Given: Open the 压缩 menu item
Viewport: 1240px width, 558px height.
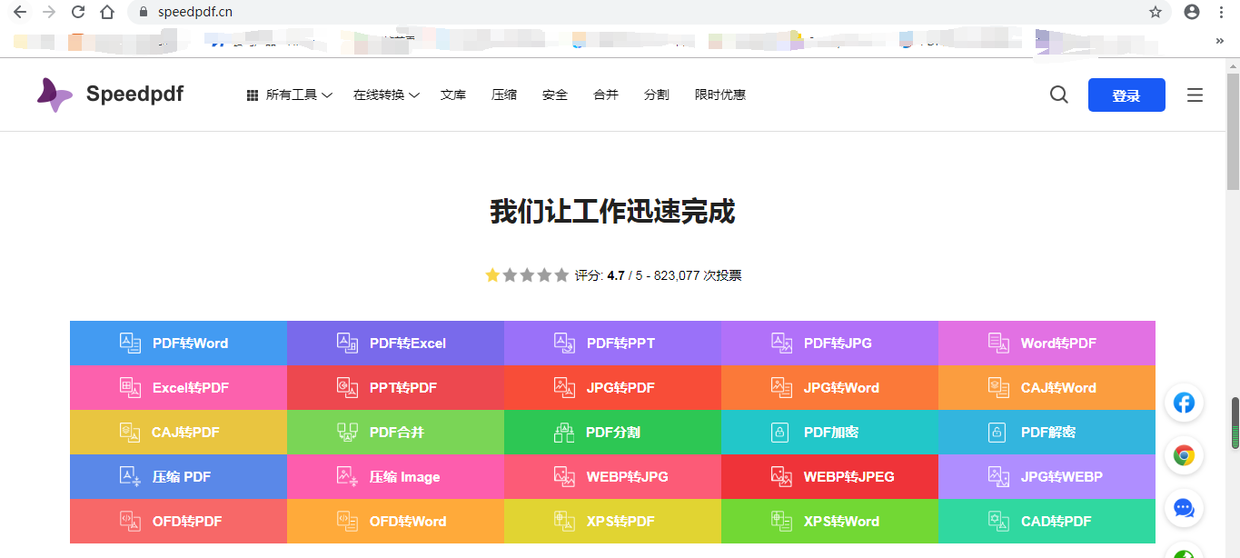Looking at the screenshot, I should click(x=504, y=95).
